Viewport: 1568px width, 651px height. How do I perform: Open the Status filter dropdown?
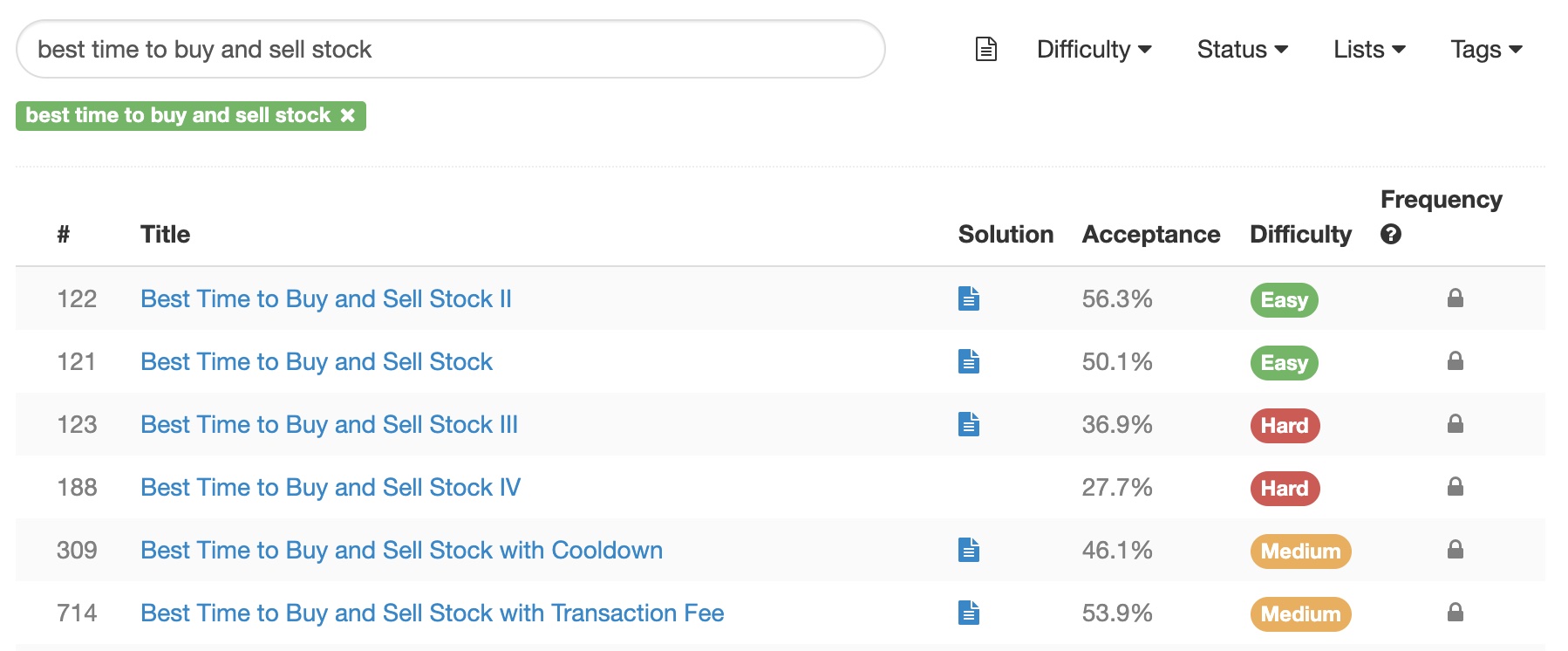(x=1242, y=49)
